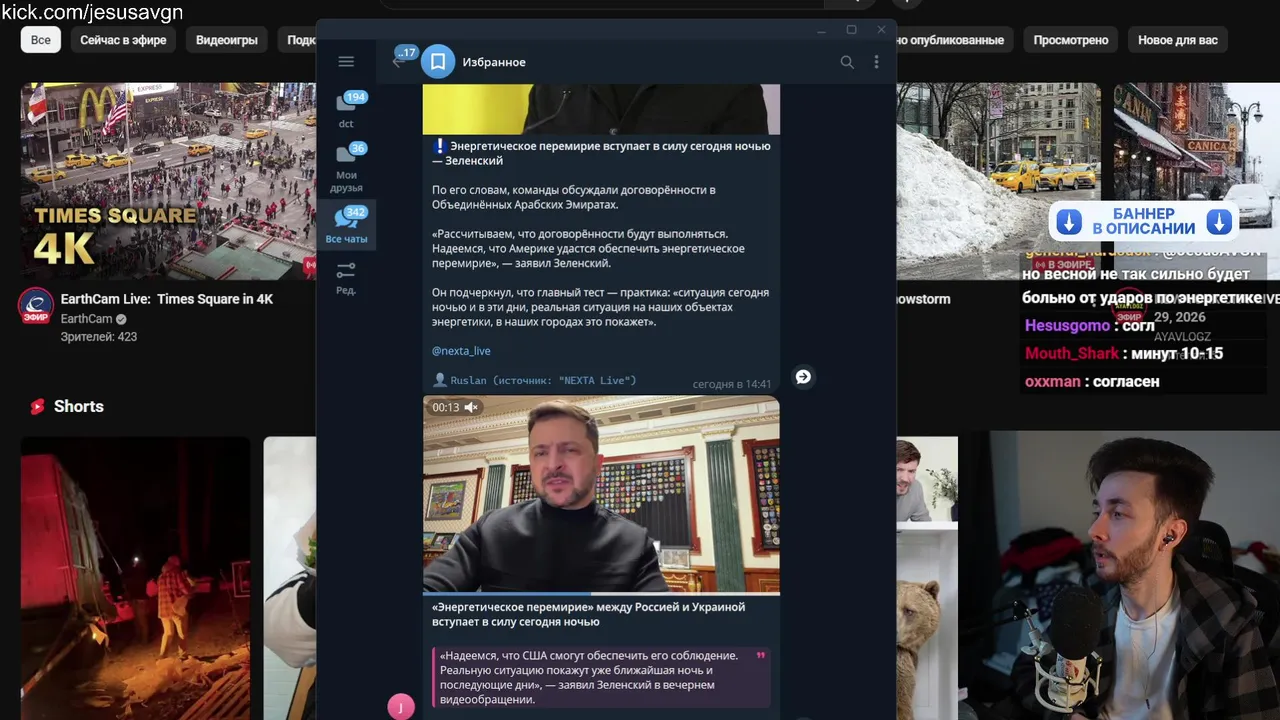Click Mouth_Shark's username in stream chat
1280x720 pixels.
pyautogui.click(x=1072, y=353)
